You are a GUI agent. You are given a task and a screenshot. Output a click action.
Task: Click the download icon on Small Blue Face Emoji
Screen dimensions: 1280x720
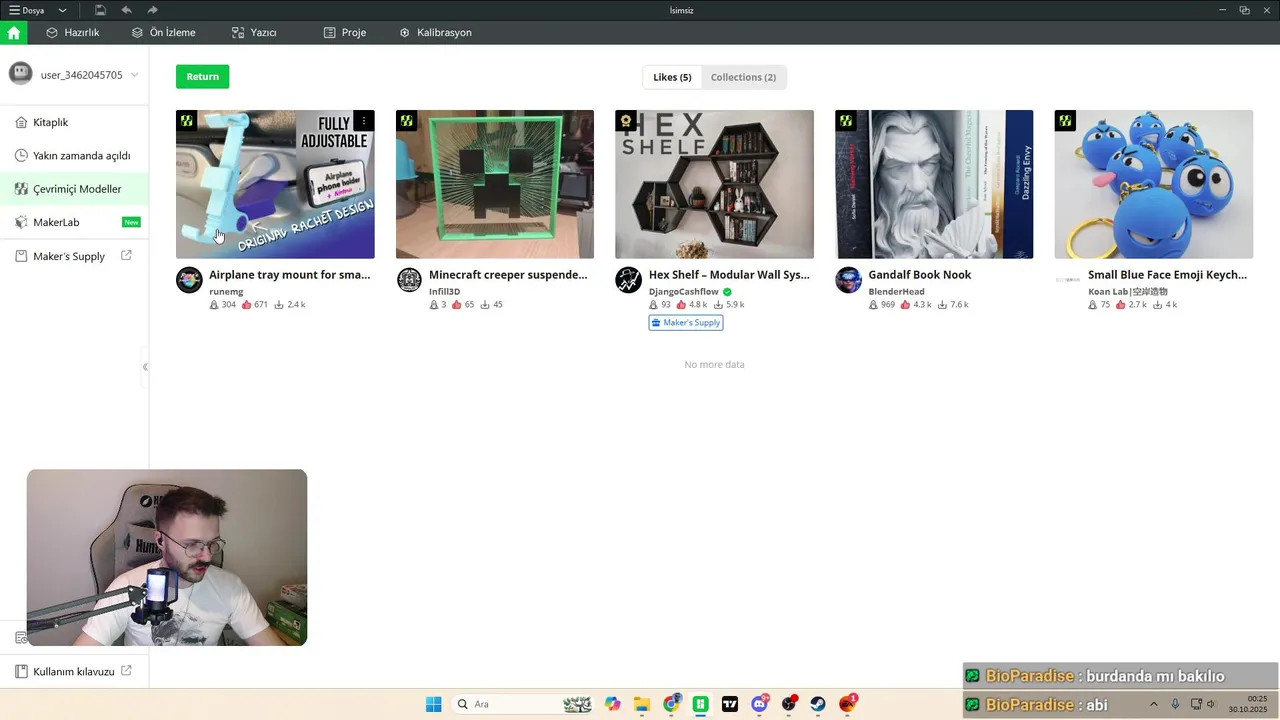click(1158, 305)
